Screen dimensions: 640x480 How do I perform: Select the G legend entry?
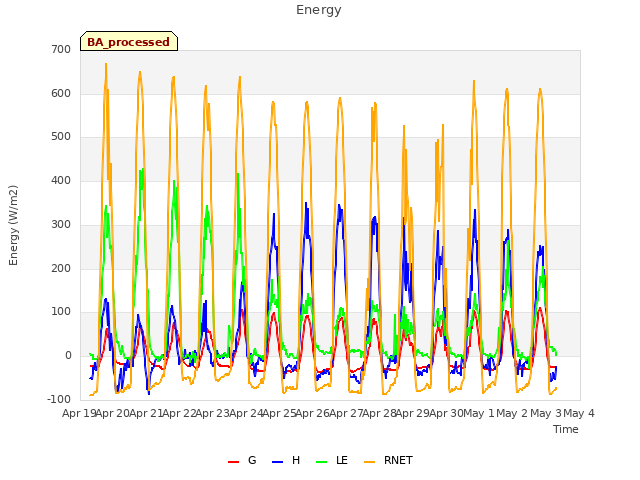[242, 460]
